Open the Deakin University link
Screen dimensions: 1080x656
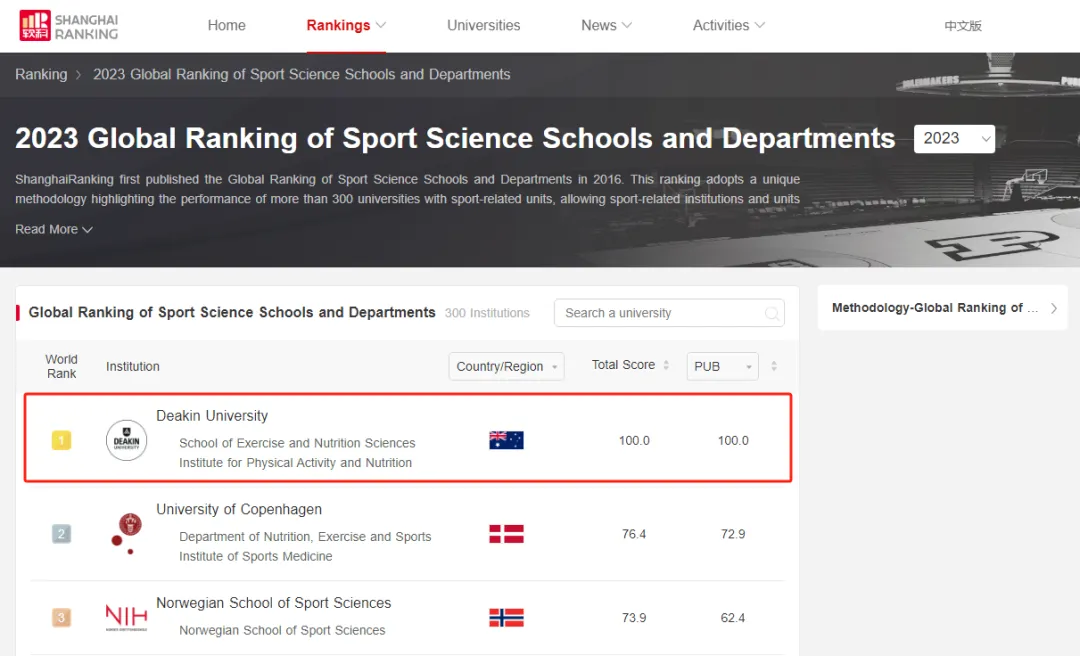(212, 416)
